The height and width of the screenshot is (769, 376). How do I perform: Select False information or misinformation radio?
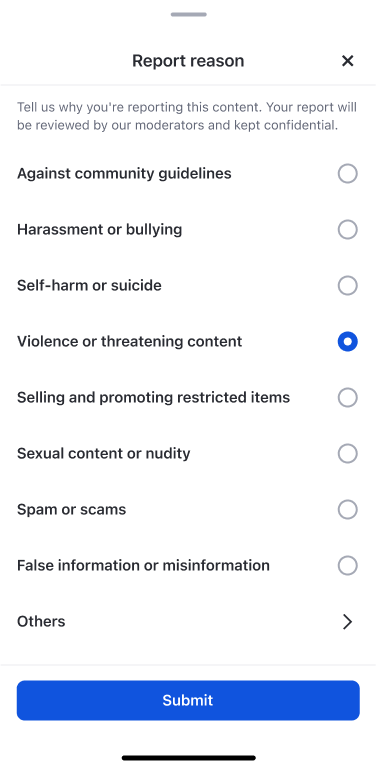[x=348, y=565]
